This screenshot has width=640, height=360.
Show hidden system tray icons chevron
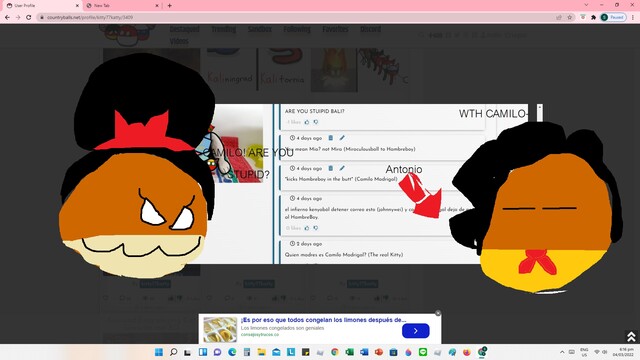pos(562,352)
